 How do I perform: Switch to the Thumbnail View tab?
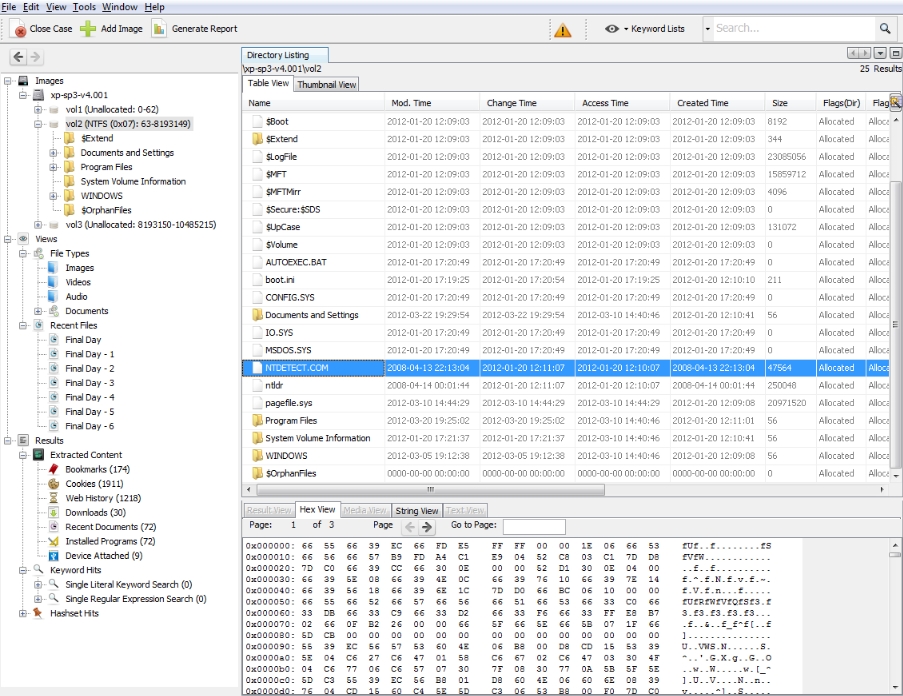coord(326,85)
